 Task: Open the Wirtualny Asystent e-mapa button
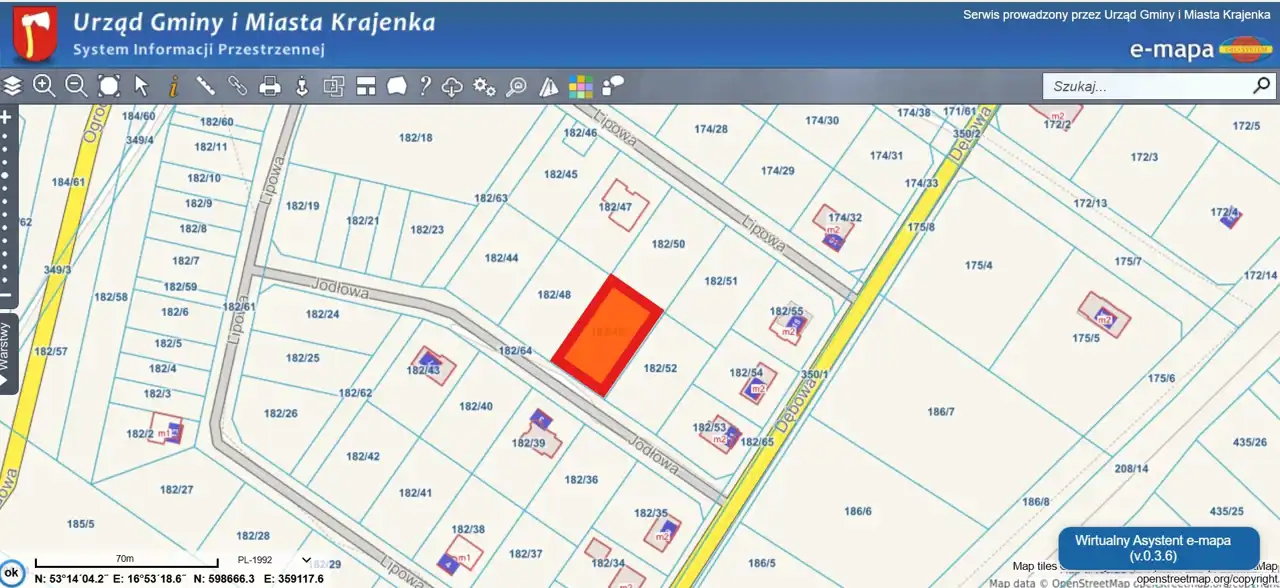(x=1158, y=548)
